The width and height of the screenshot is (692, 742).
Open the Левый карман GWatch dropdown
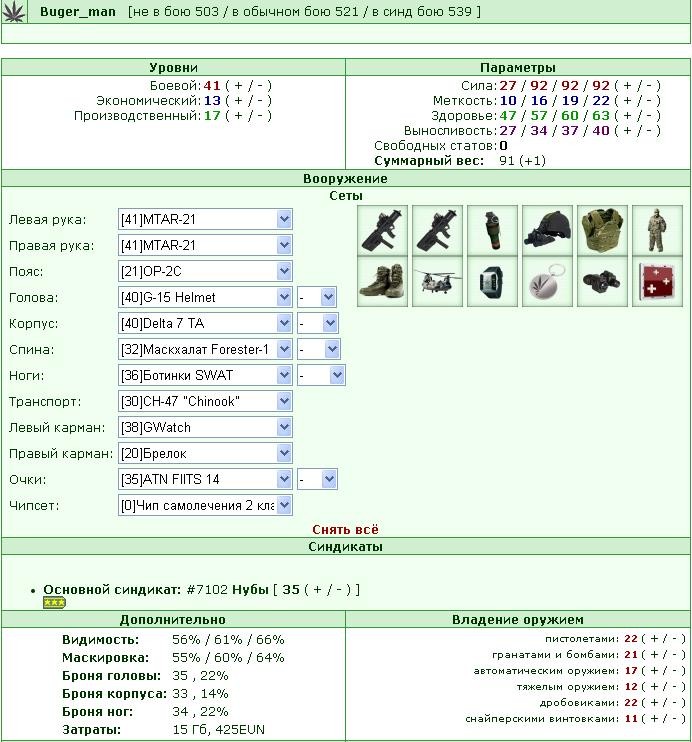[x=205, y=428]
